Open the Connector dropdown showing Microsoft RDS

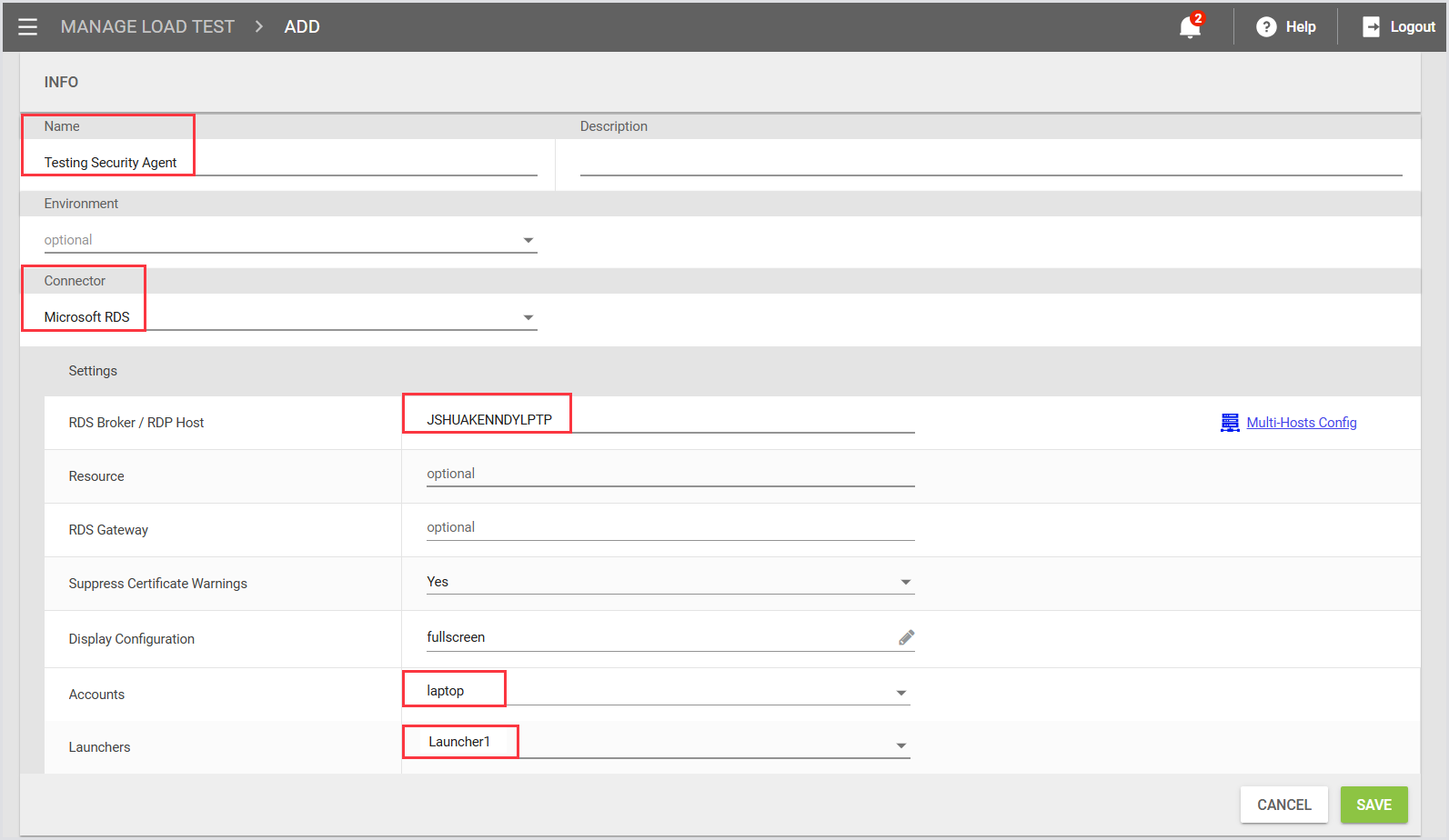coord(528,317)
